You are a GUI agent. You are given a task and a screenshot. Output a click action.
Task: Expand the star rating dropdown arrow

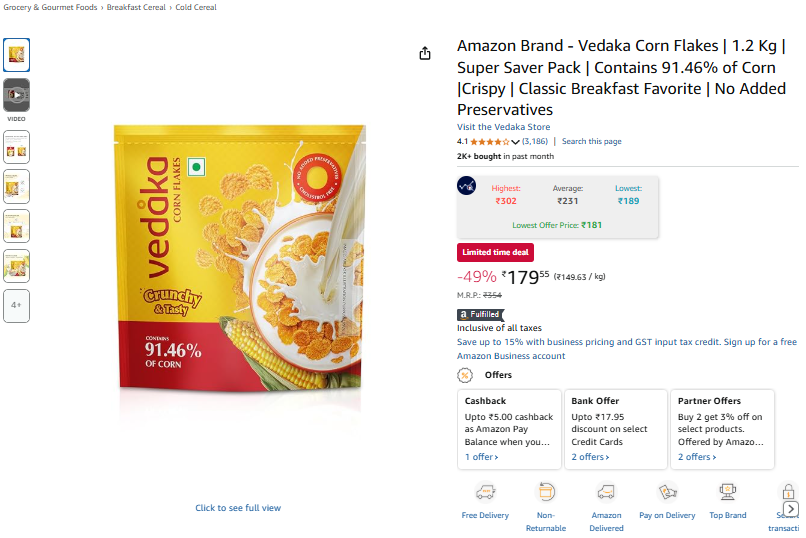click(x=515, y=142)
